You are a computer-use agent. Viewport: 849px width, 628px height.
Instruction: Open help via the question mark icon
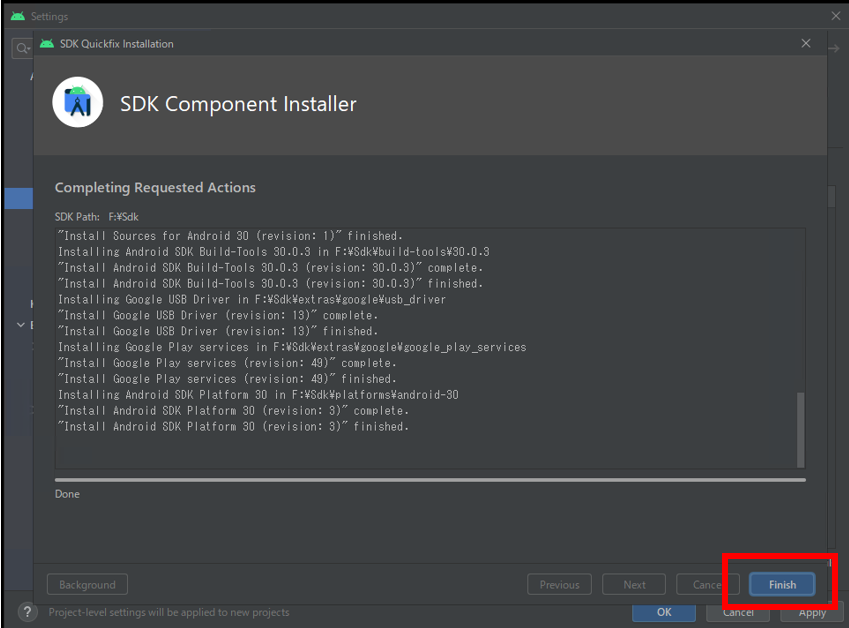[27, 612]
